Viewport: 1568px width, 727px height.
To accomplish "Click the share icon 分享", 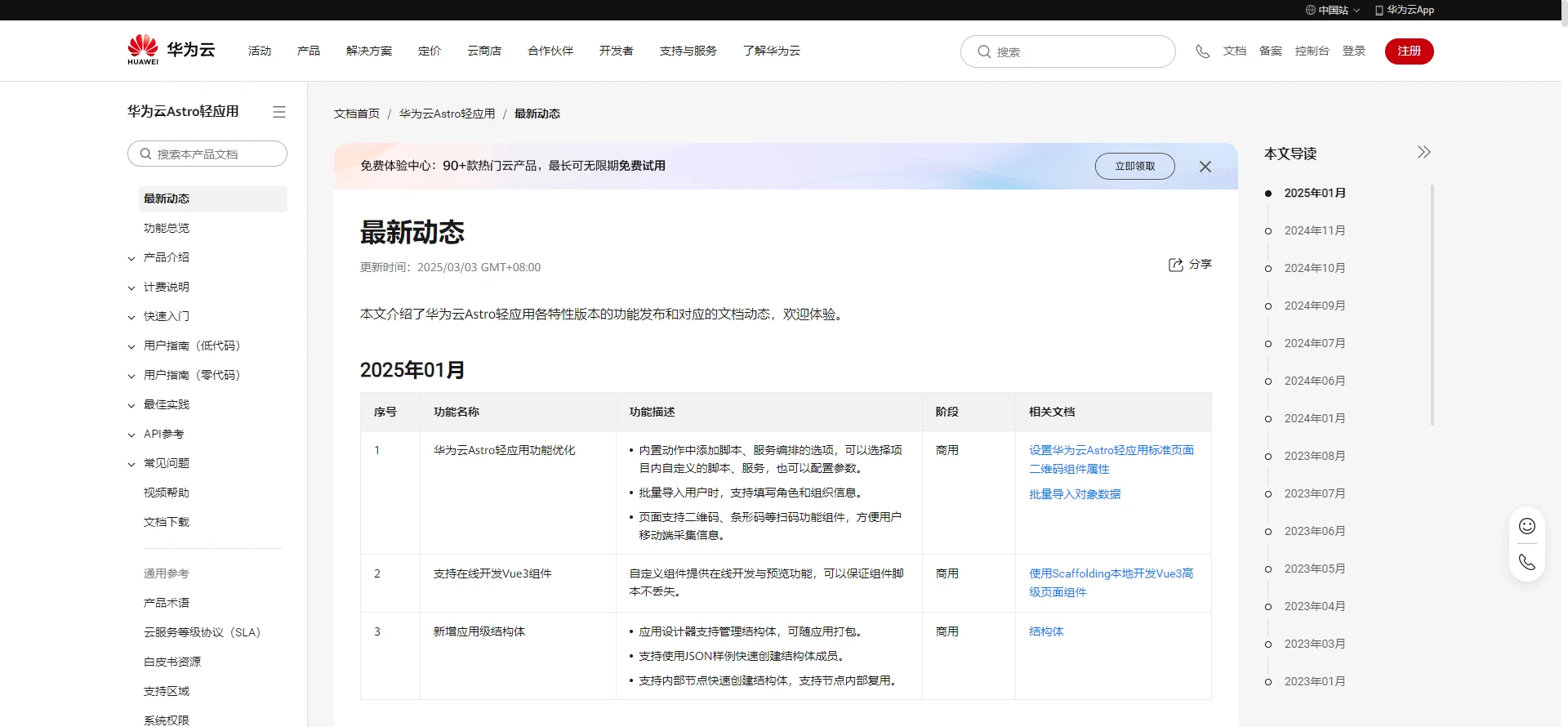I will point(1190,265).
